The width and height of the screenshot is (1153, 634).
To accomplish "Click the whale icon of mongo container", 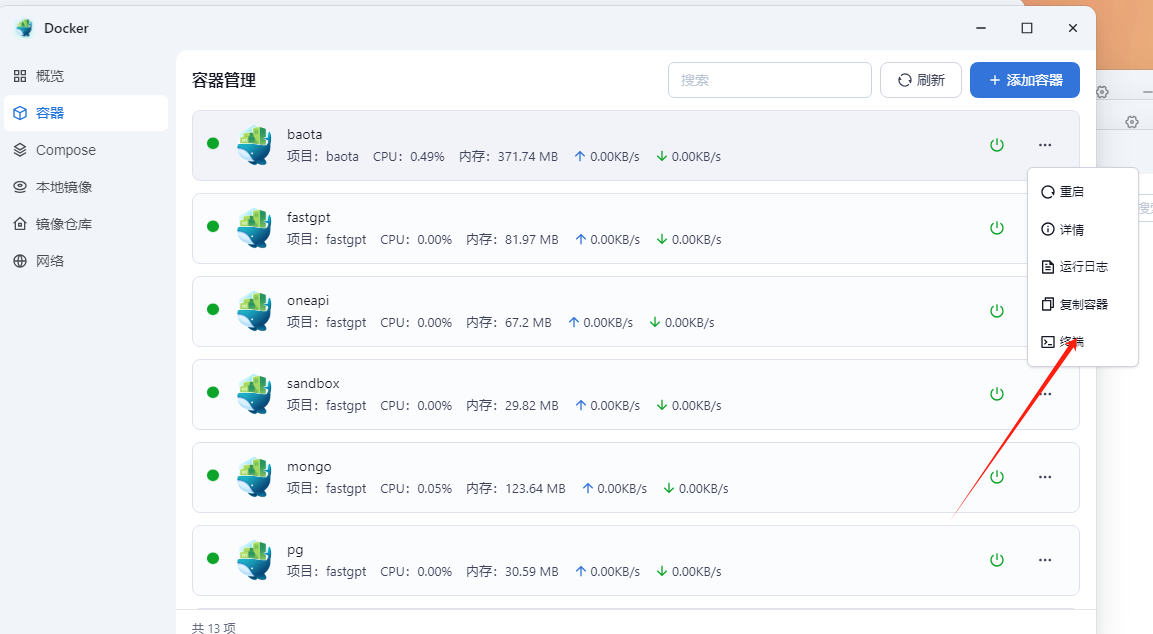I will click(254, 477).
